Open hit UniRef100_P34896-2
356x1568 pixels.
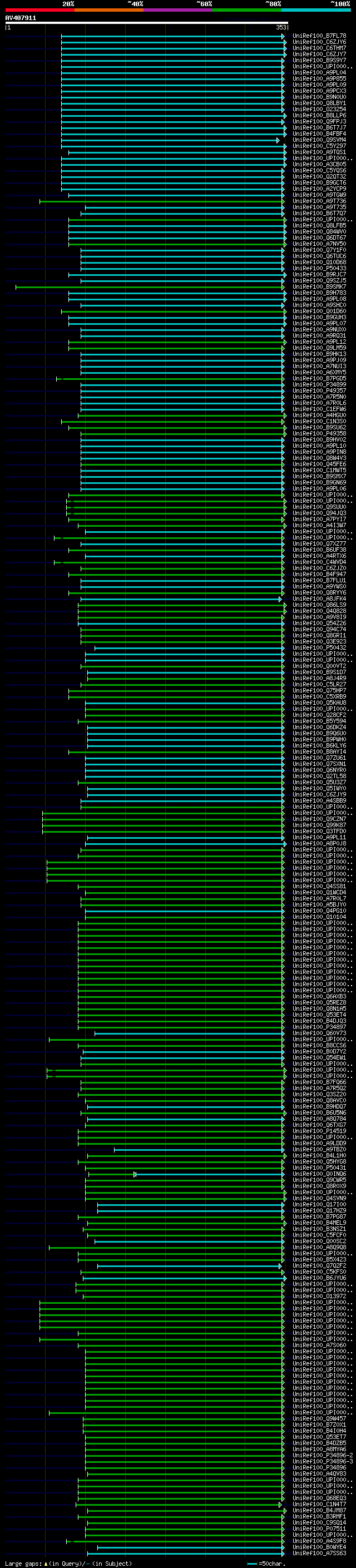pos(323,1456)
